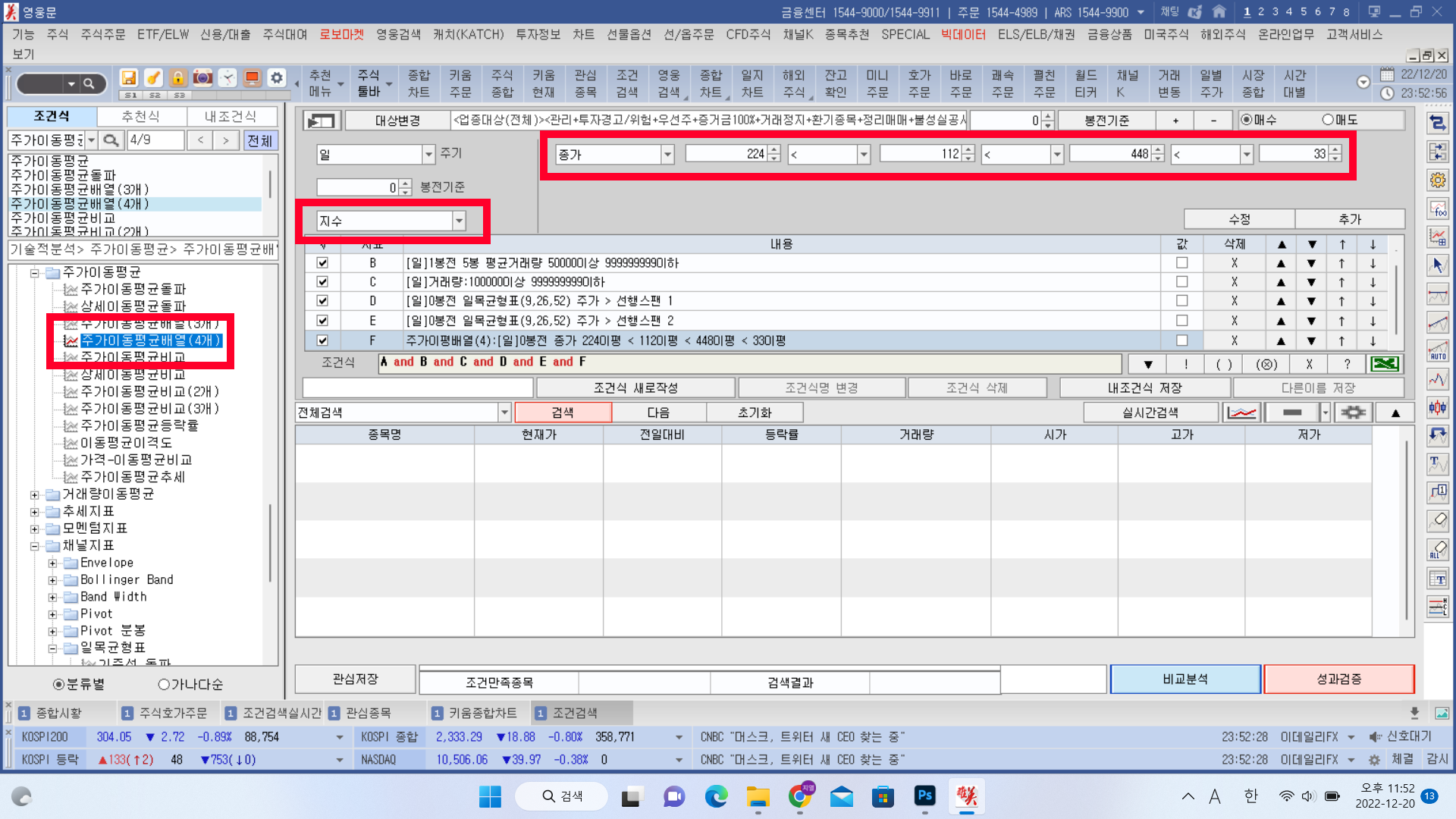Click the 비교분석 button

1185,679
